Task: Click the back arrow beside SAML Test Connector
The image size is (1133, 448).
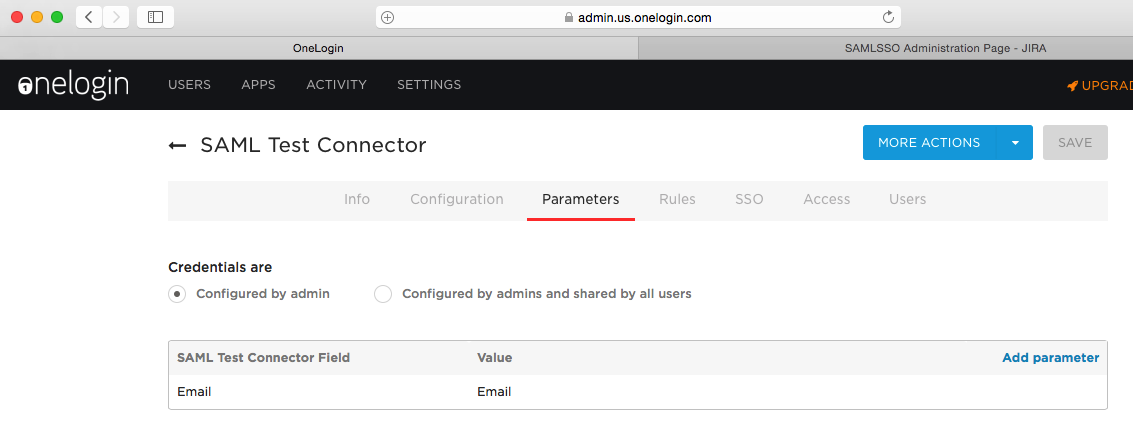Action: click(177, 146)
